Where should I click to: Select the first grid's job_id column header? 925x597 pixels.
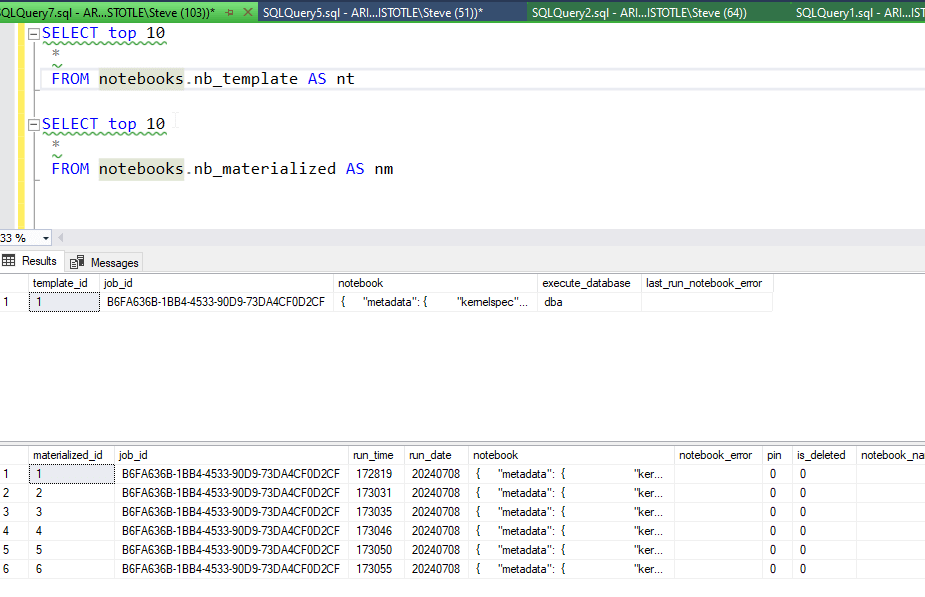pos(217,283)
